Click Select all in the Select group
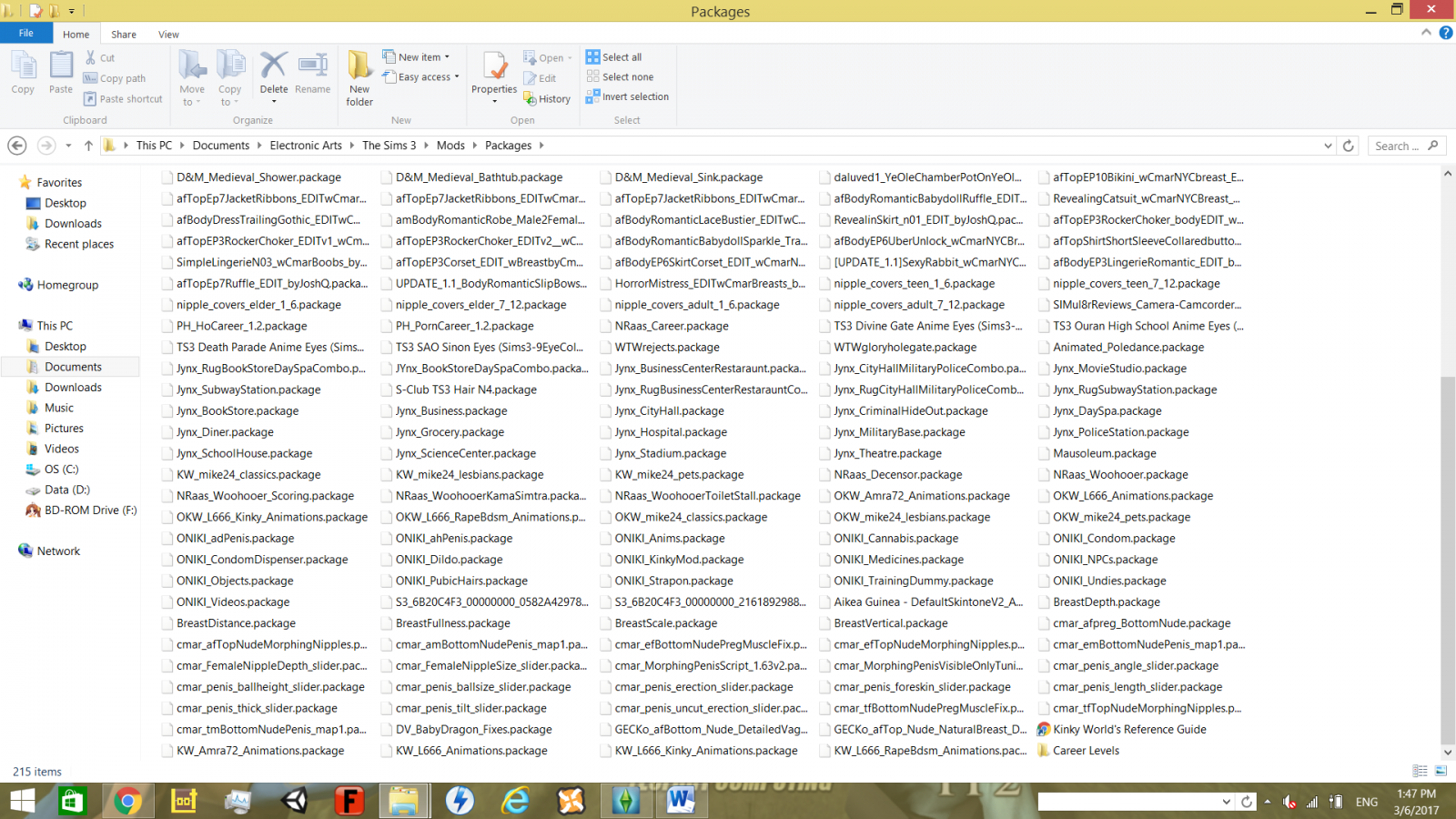 pyautogui.click(x=614, y=57)
